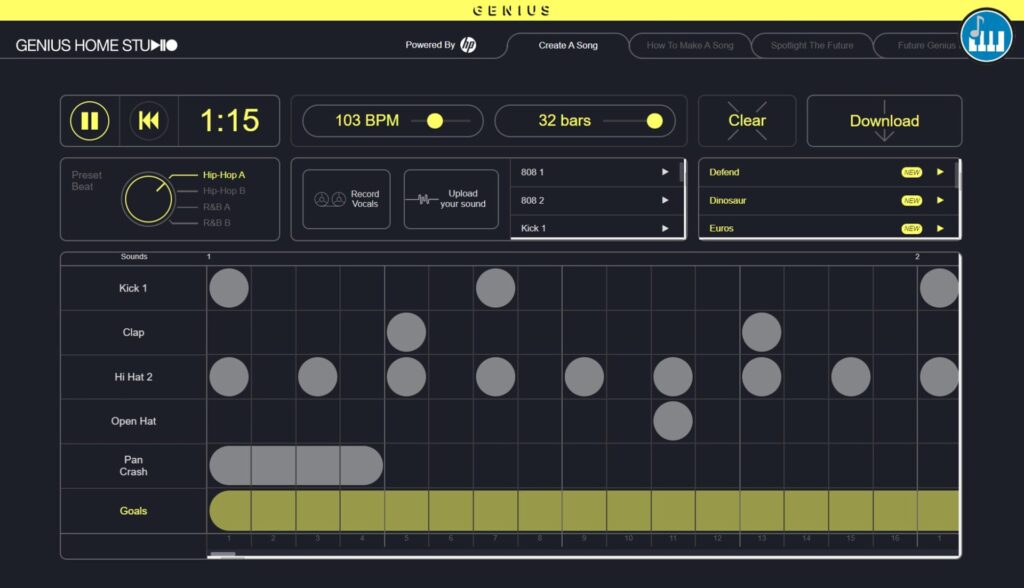Click the Defend sample name
Screen dimensions: 1024x588
pyautogui.click(x=724, y=172)
